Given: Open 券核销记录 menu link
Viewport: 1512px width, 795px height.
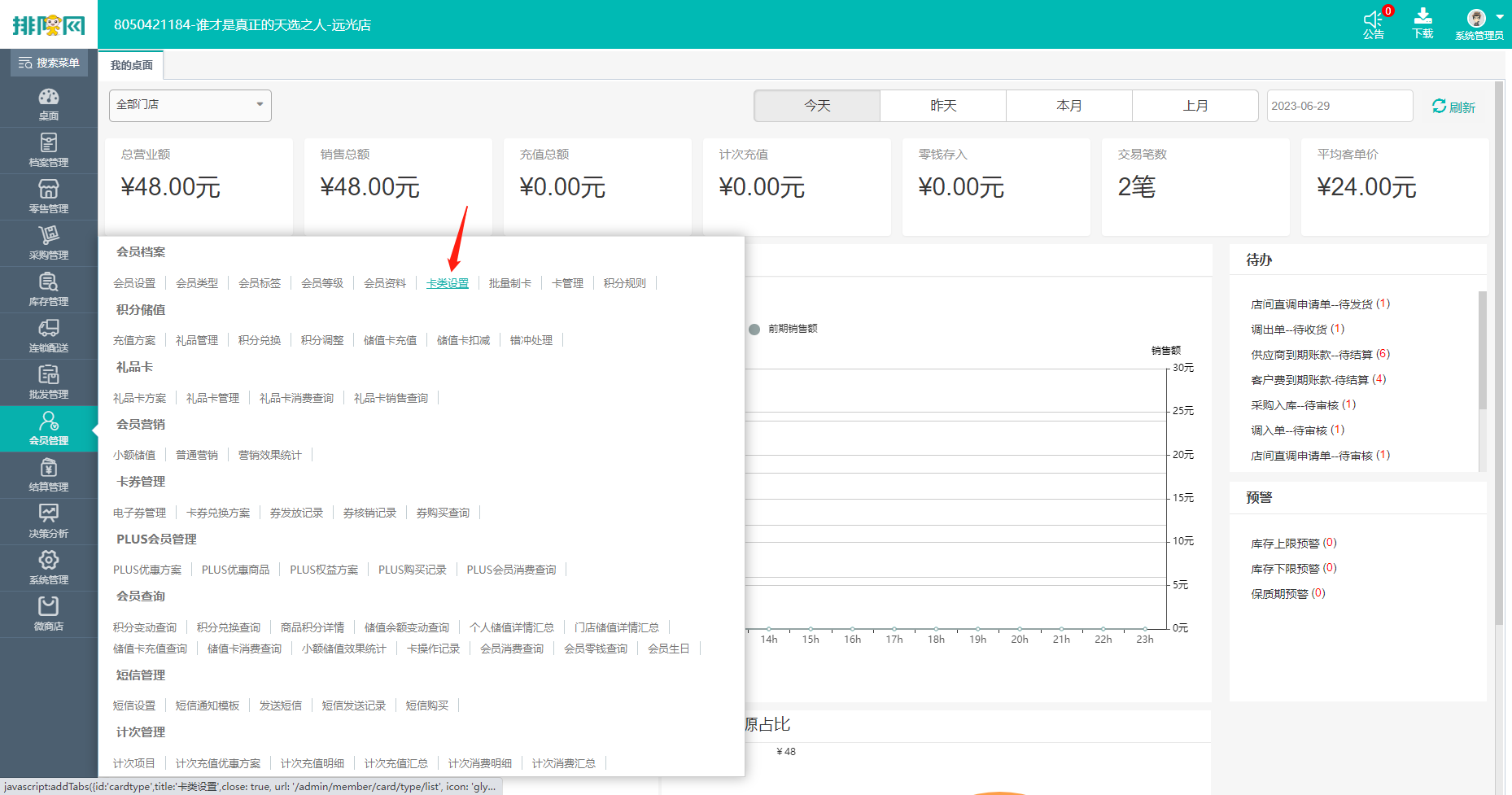Looking at the screenshot, I should point(370,513).
